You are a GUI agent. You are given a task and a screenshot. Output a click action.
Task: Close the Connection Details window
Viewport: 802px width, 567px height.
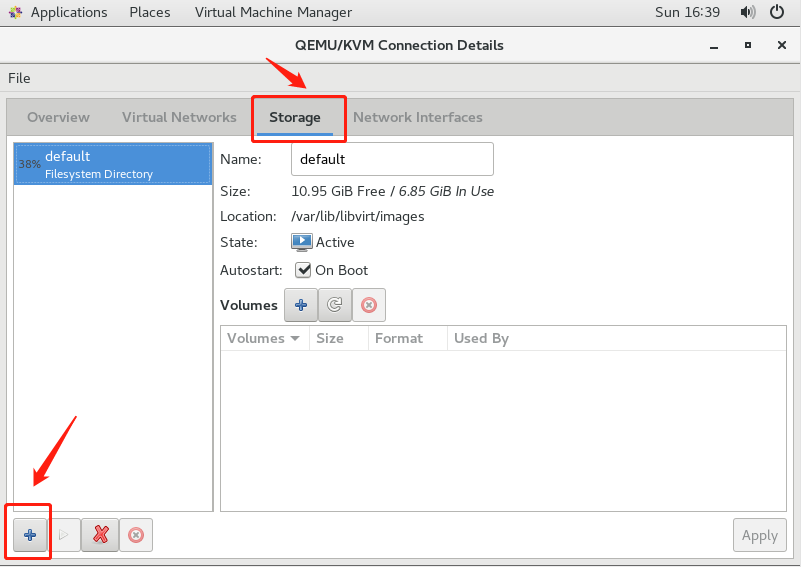[x=782, y=46]
